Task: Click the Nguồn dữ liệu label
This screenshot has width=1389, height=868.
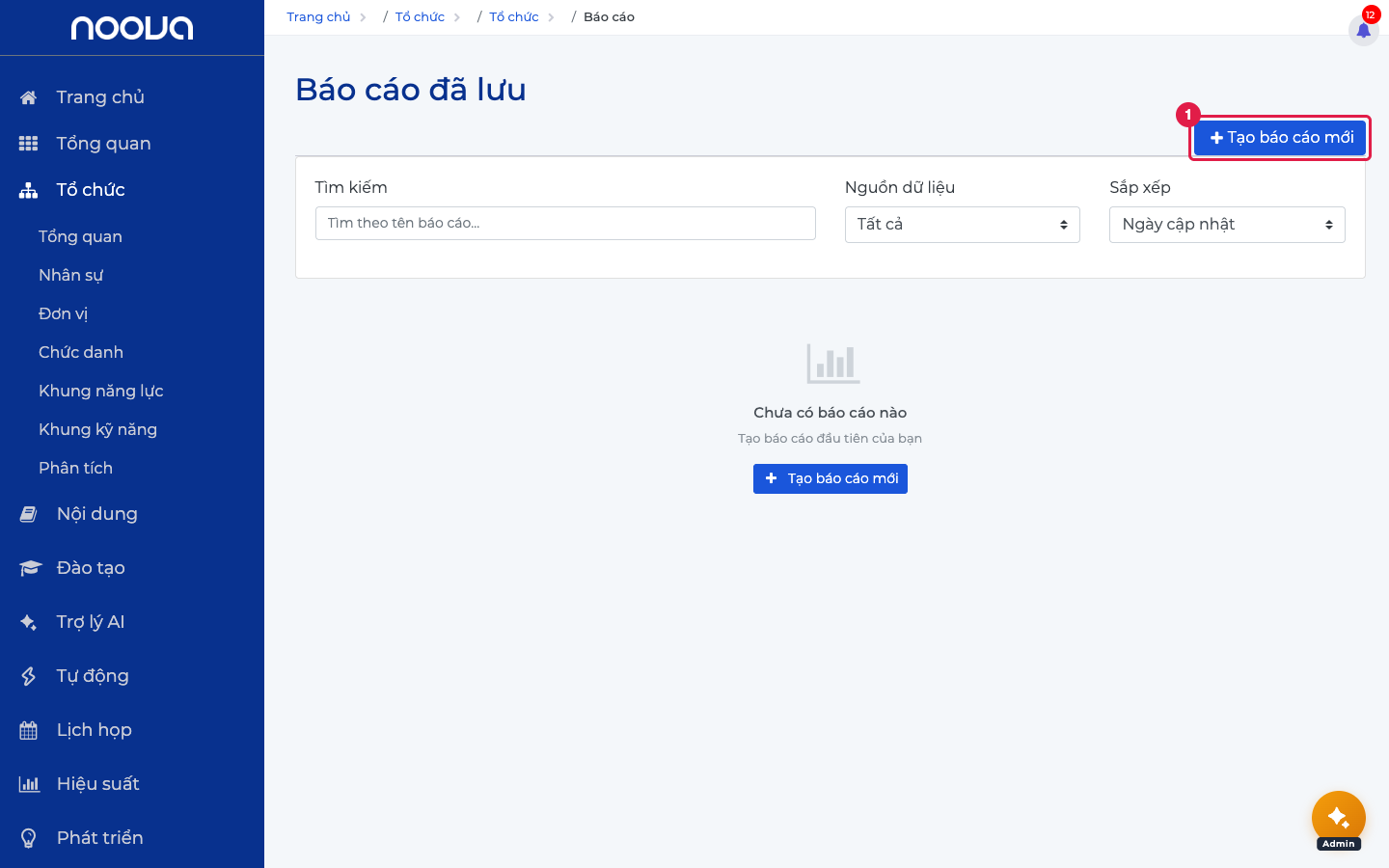Action: (900, 187)
